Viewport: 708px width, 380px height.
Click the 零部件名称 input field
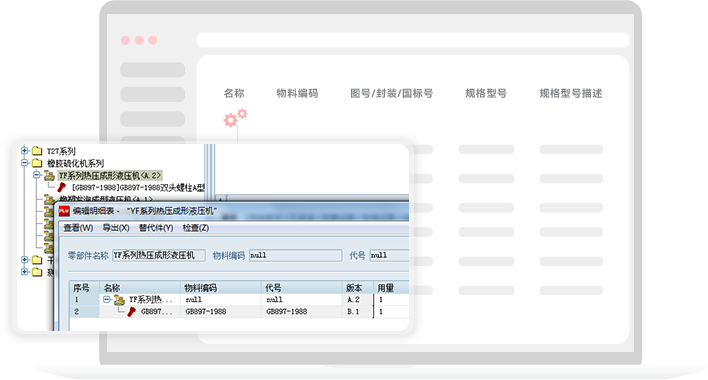click(x=159, y=255)
